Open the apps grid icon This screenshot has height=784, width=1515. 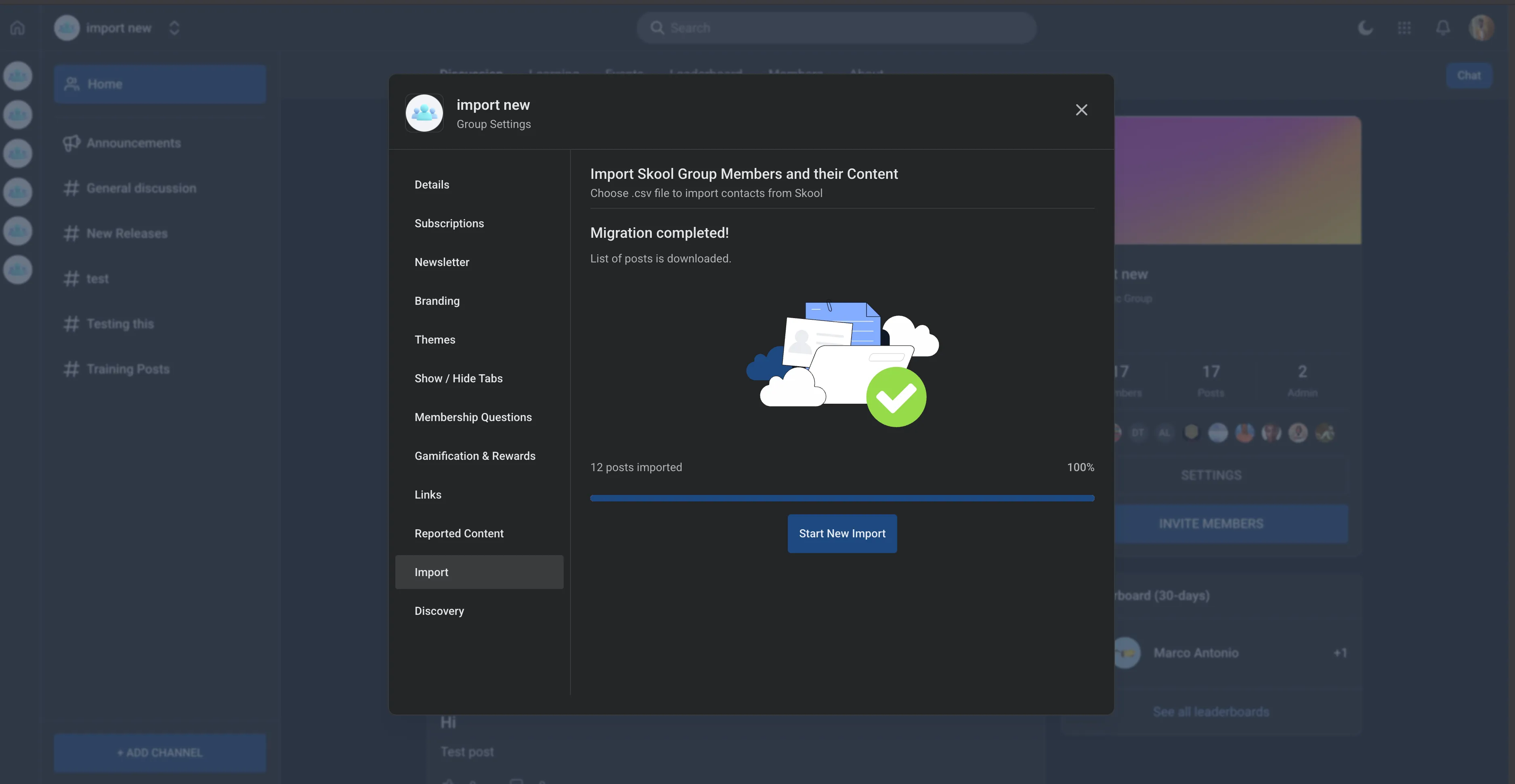tap(1404, 27)
